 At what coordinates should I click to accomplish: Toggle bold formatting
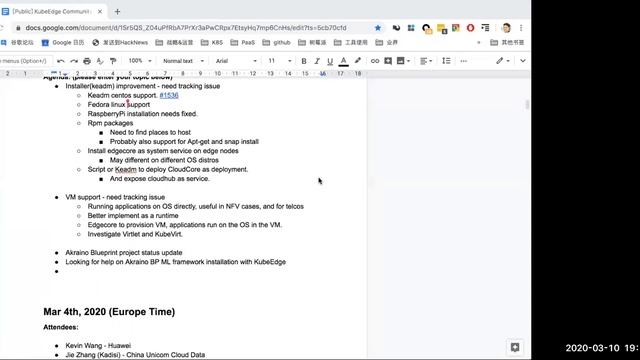tap(304, 61)
